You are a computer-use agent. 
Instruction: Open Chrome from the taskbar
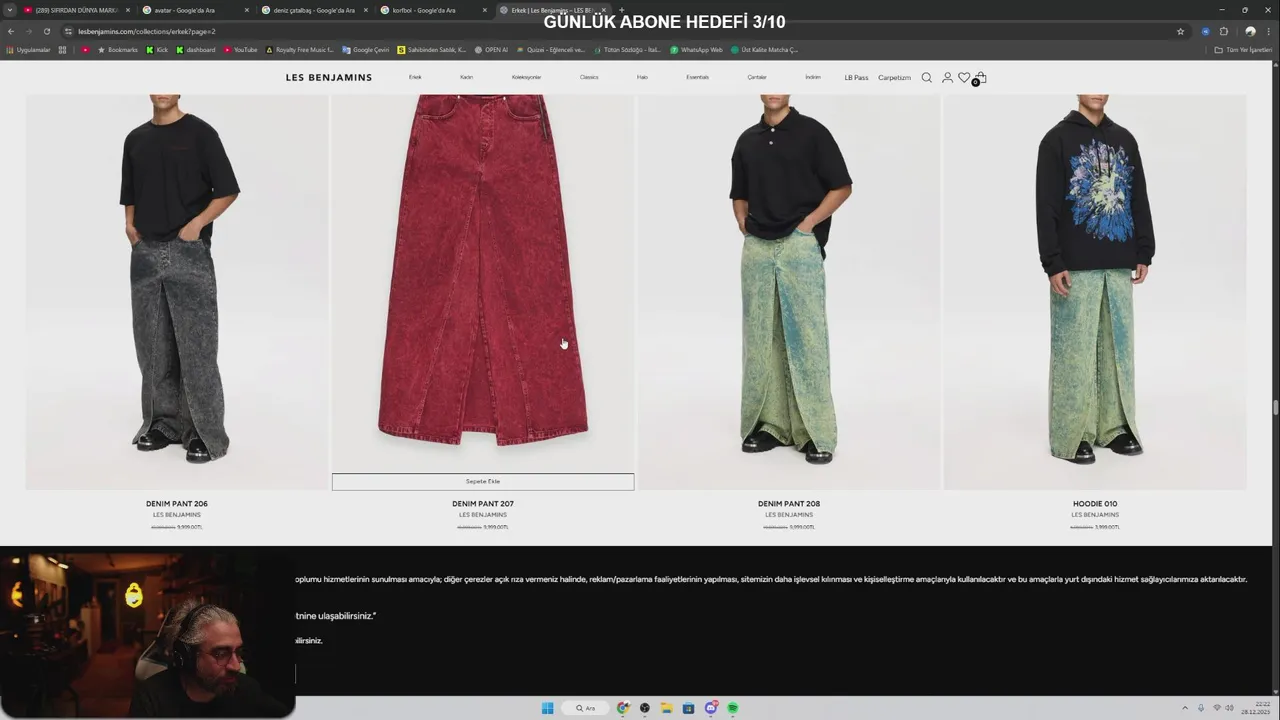pos(623,708)
